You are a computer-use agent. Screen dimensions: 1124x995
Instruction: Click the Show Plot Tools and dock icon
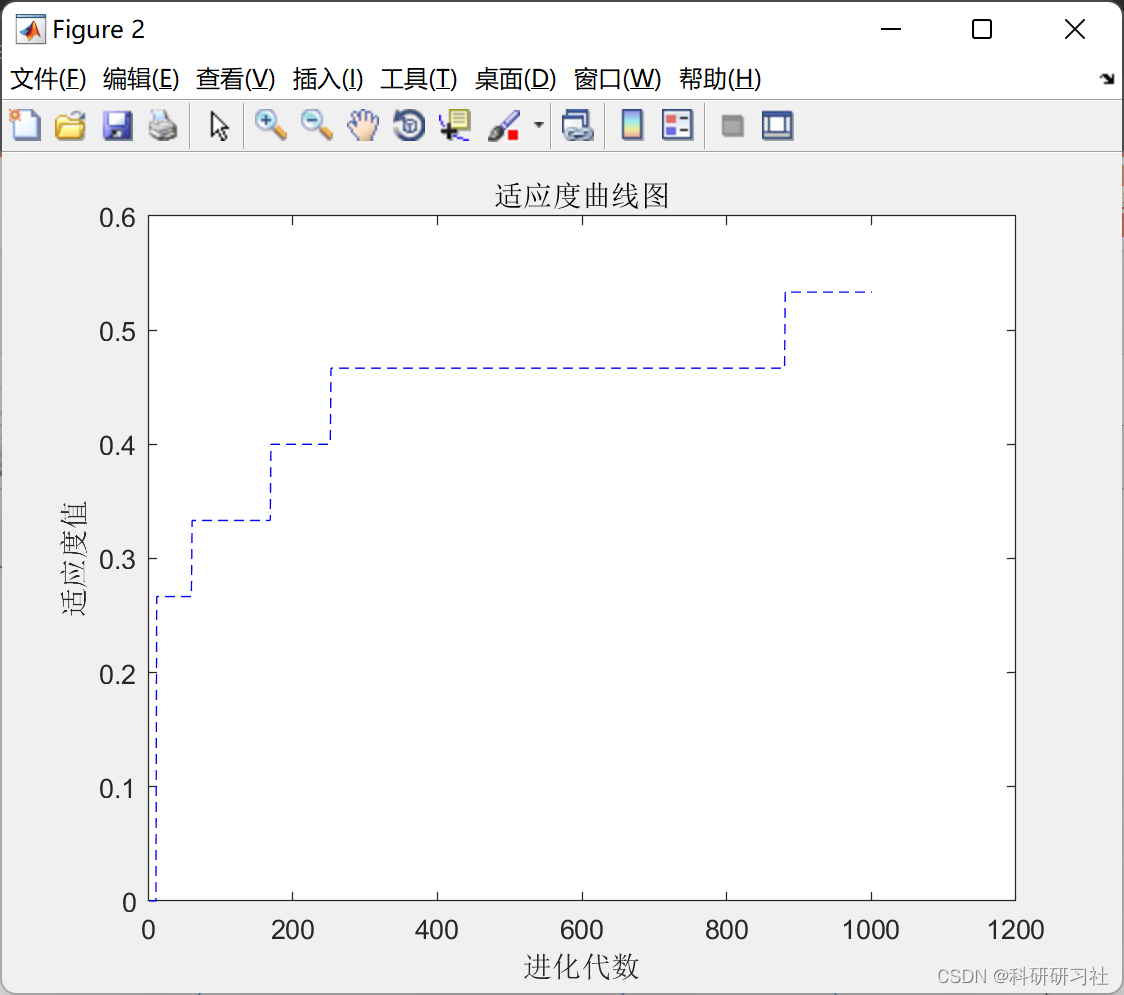pos(777,126)
